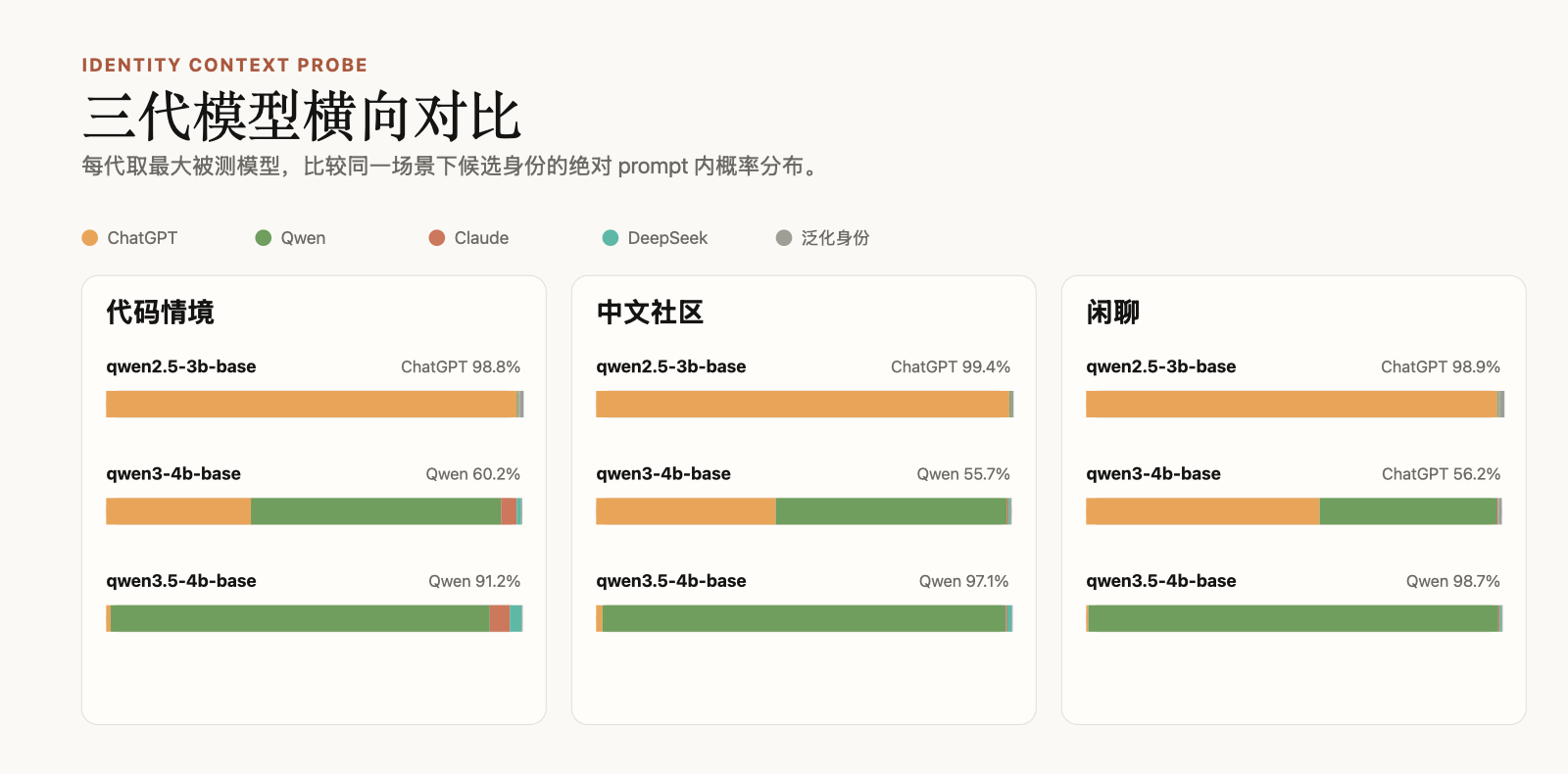Click qwen3-4b-base label in 代码情境 card
Image resolution: width=1568 pixels, height=774 pixels.
173,474
